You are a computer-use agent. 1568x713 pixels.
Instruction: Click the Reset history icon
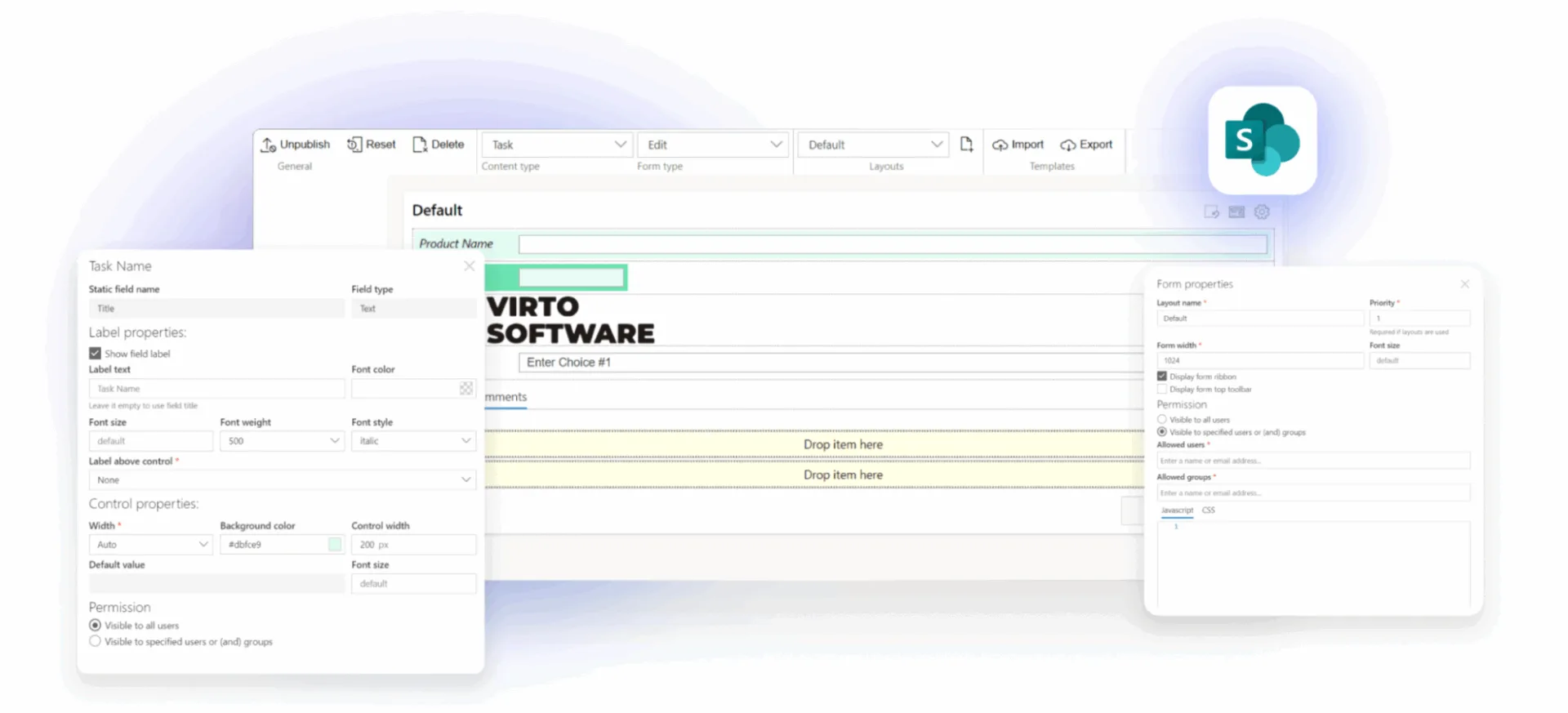pyautogui.click(x=354, y=145)
